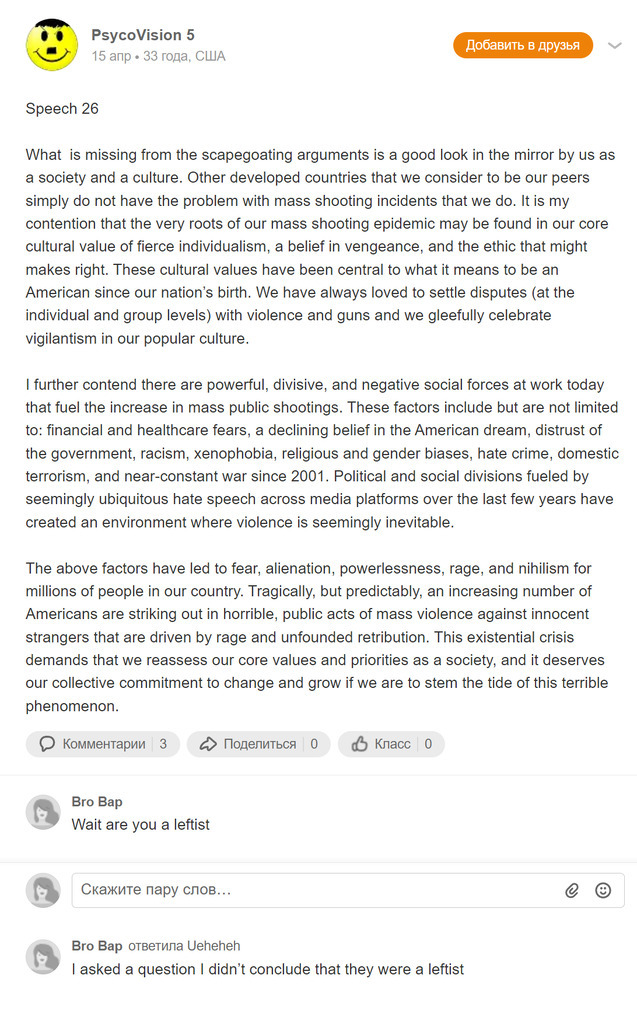637x1024 pixels.
Task: Open Bro Bap name on reply comment
Action: 97,946
